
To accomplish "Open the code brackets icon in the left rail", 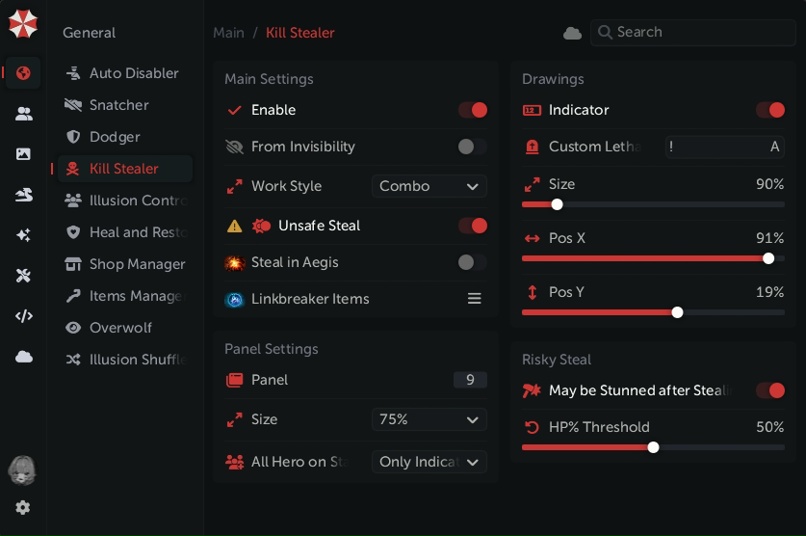I will click(23, 316).
